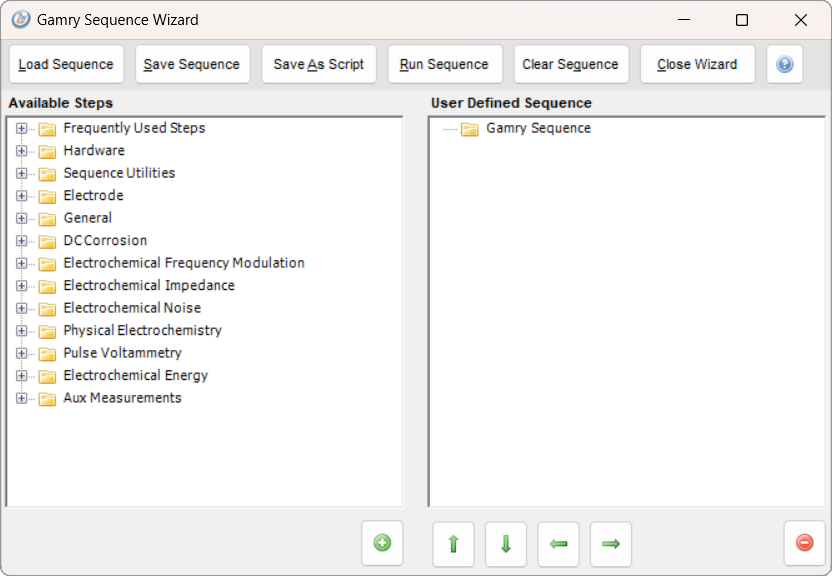This screenshot has height=576, width=832.
Task: Select the DC Corrosion label
Action: 105,241
